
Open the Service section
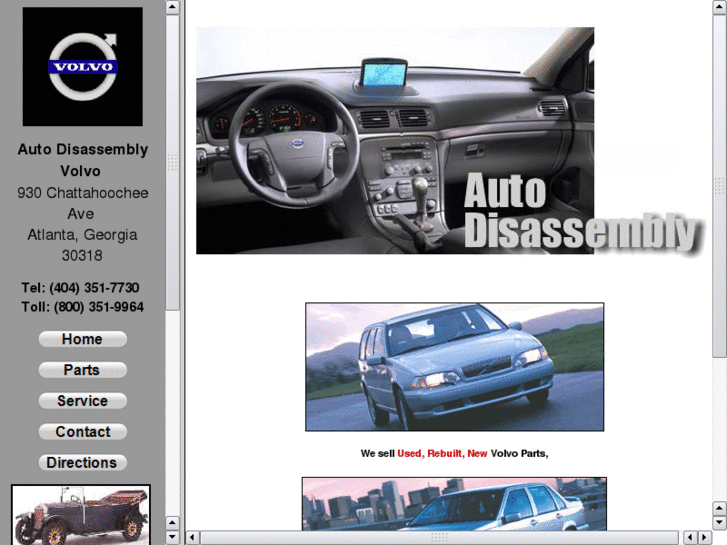click(x=83, y=401)
